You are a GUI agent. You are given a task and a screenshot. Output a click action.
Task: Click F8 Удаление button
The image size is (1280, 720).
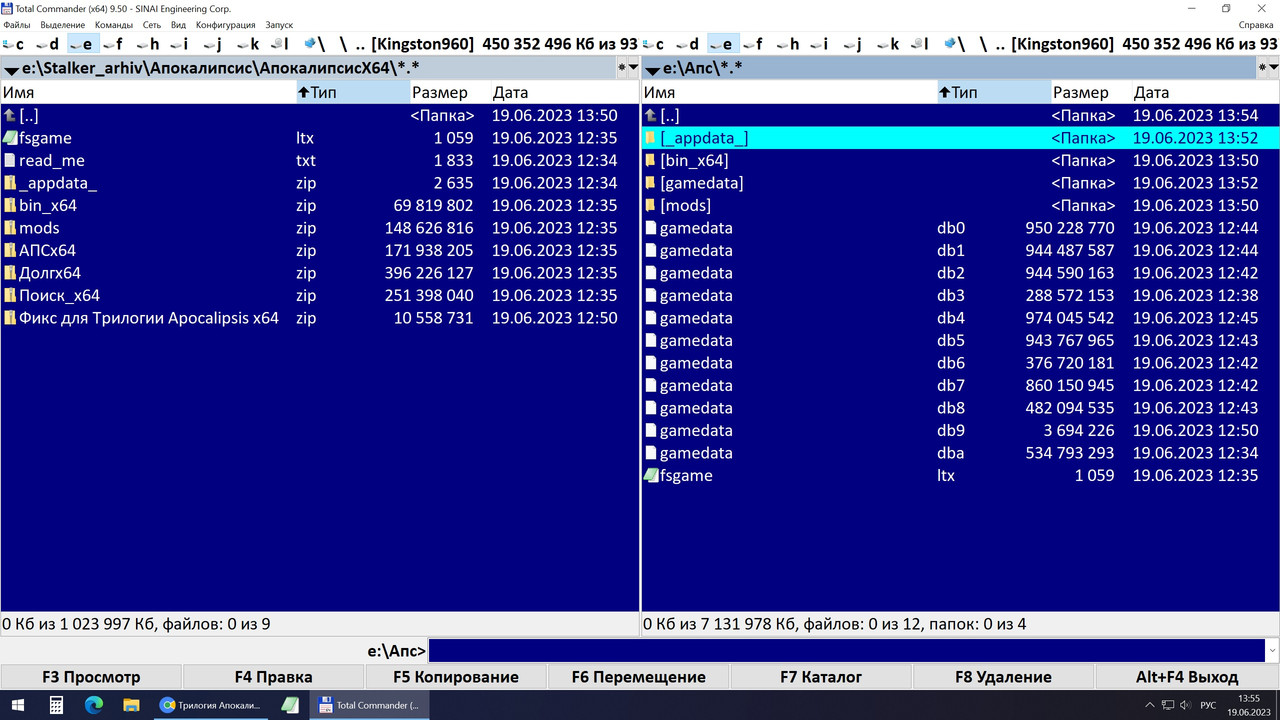tap(1003, 677)
